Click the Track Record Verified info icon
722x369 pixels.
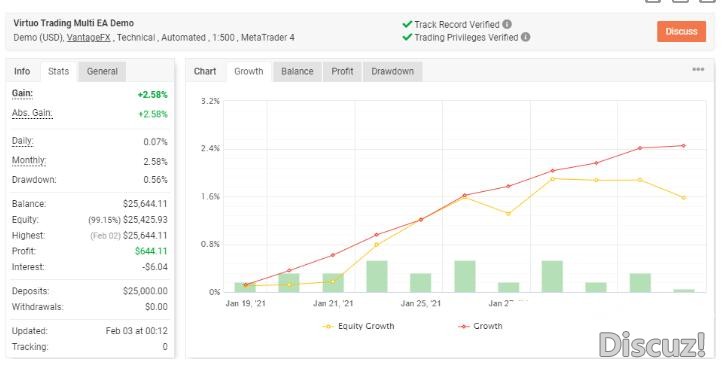tap(507, 24)
